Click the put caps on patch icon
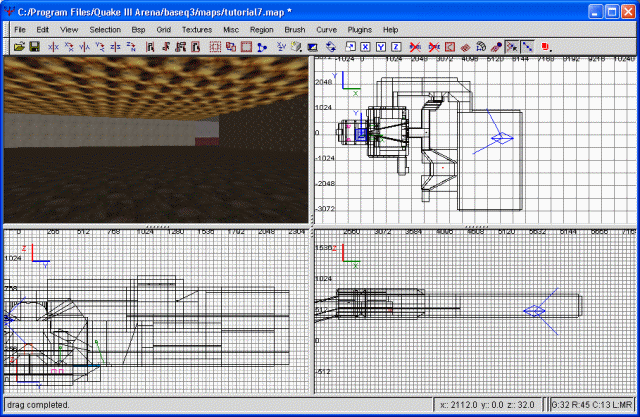The height and width of the screenshot is (417, 640). click(x=496, y=47)
